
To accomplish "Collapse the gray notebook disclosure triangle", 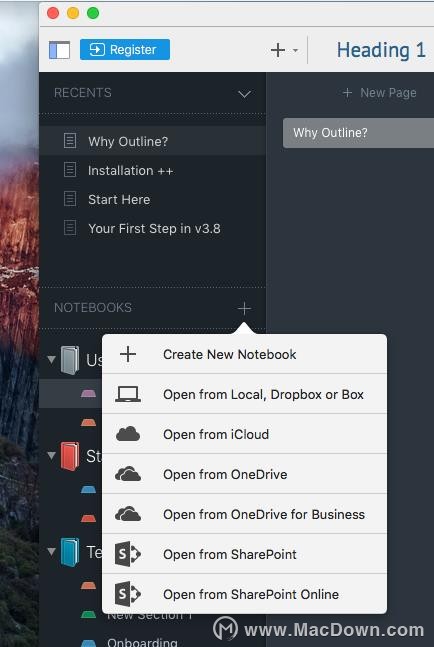I will pos(52,359).
